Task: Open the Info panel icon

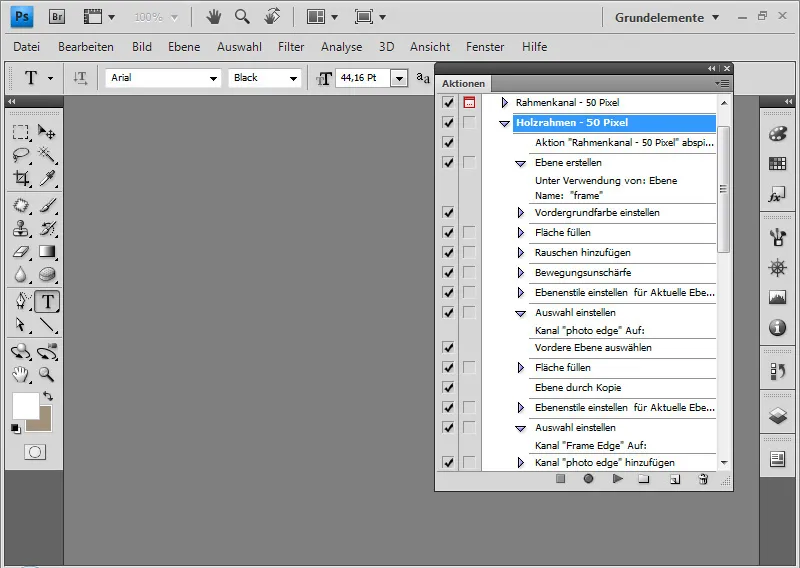Action: point(778,327)
